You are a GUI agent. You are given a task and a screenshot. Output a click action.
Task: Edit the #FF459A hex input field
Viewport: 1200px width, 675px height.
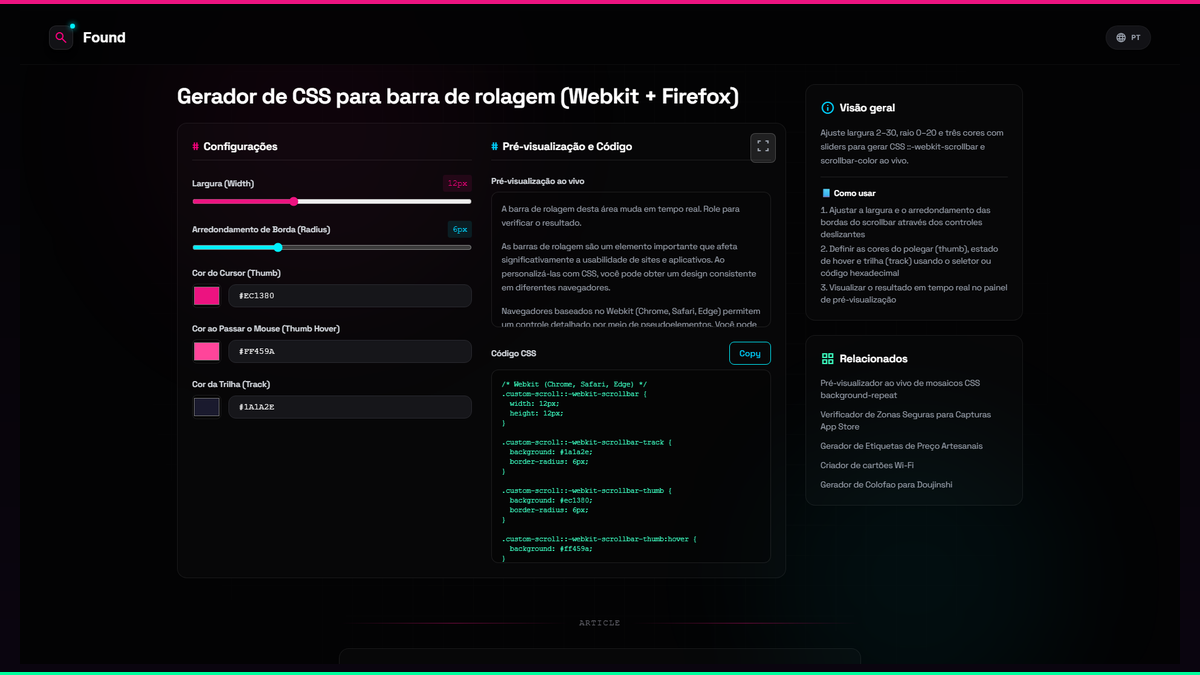click(350, 351)
